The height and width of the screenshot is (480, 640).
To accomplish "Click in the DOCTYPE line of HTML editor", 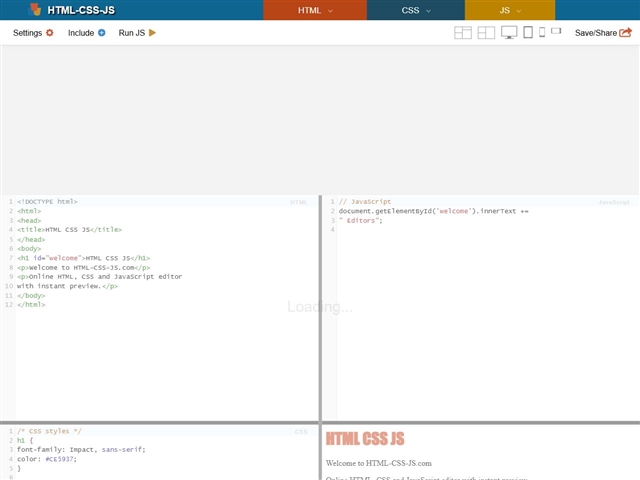I will pos(47,202).
